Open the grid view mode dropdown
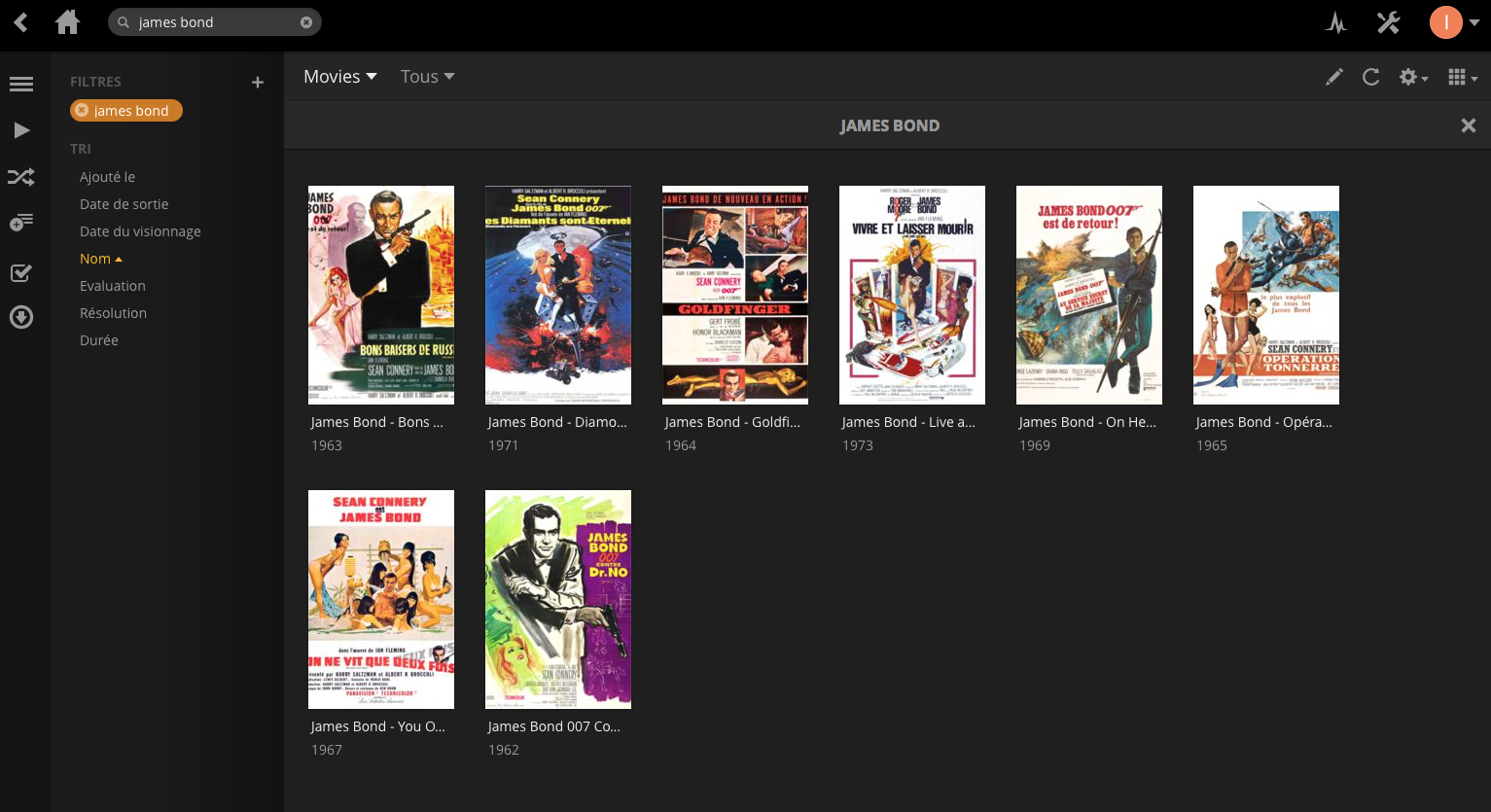The image size is (1491, 812). [1463, 77]
